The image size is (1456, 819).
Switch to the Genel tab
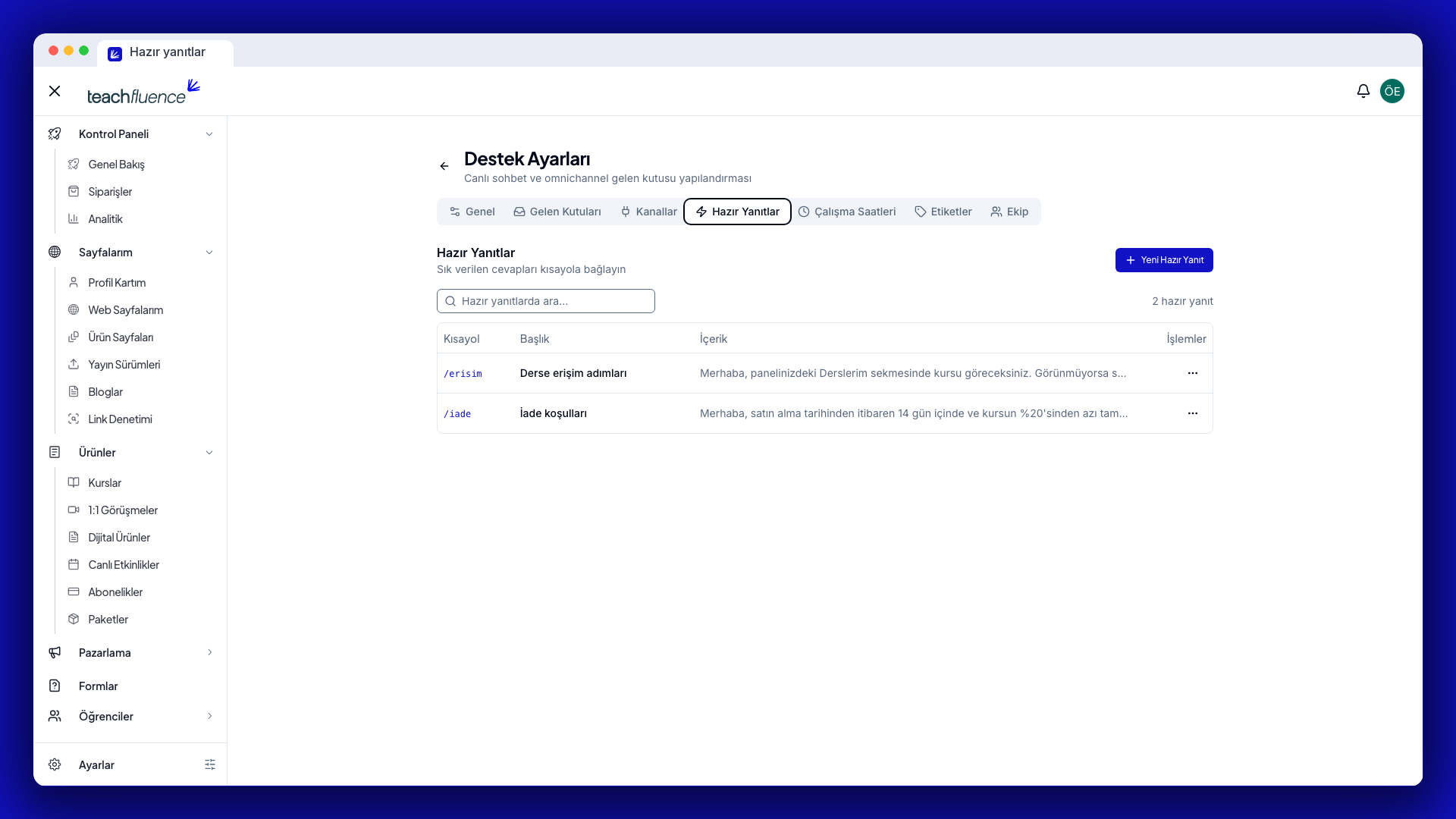472,212
